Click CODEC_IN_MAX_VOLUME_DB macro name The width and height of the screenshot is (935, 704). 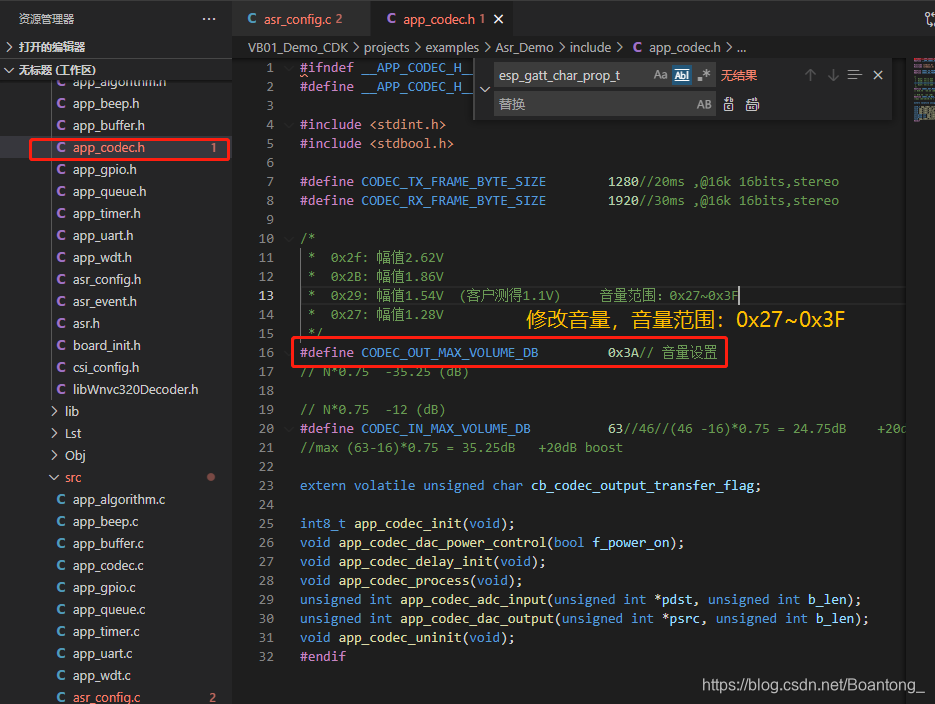click(445, 429)
